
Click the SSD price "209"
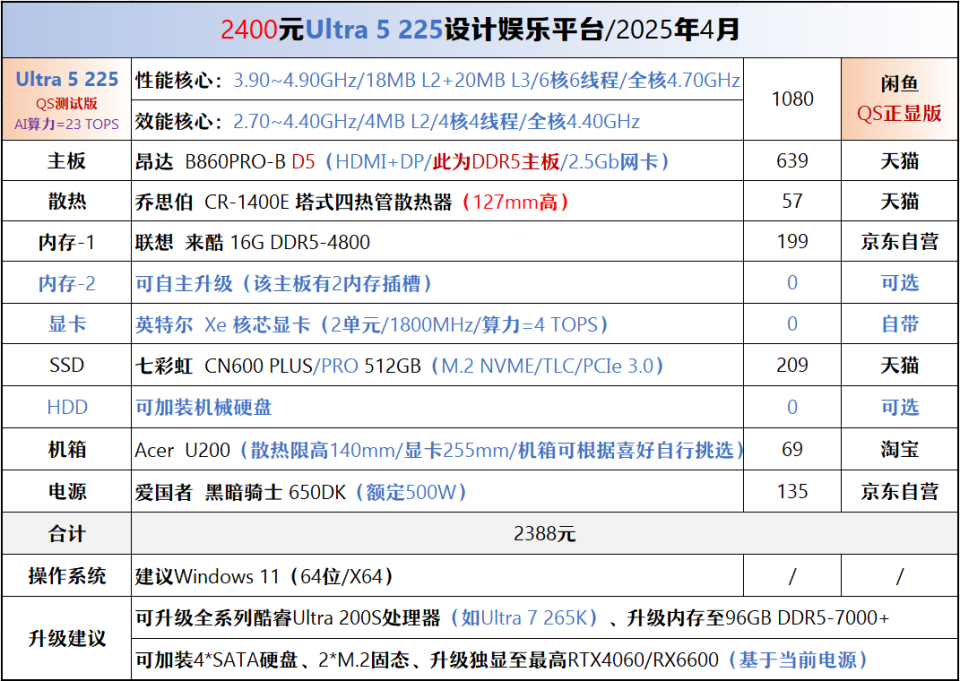click(x=792, y=365)
